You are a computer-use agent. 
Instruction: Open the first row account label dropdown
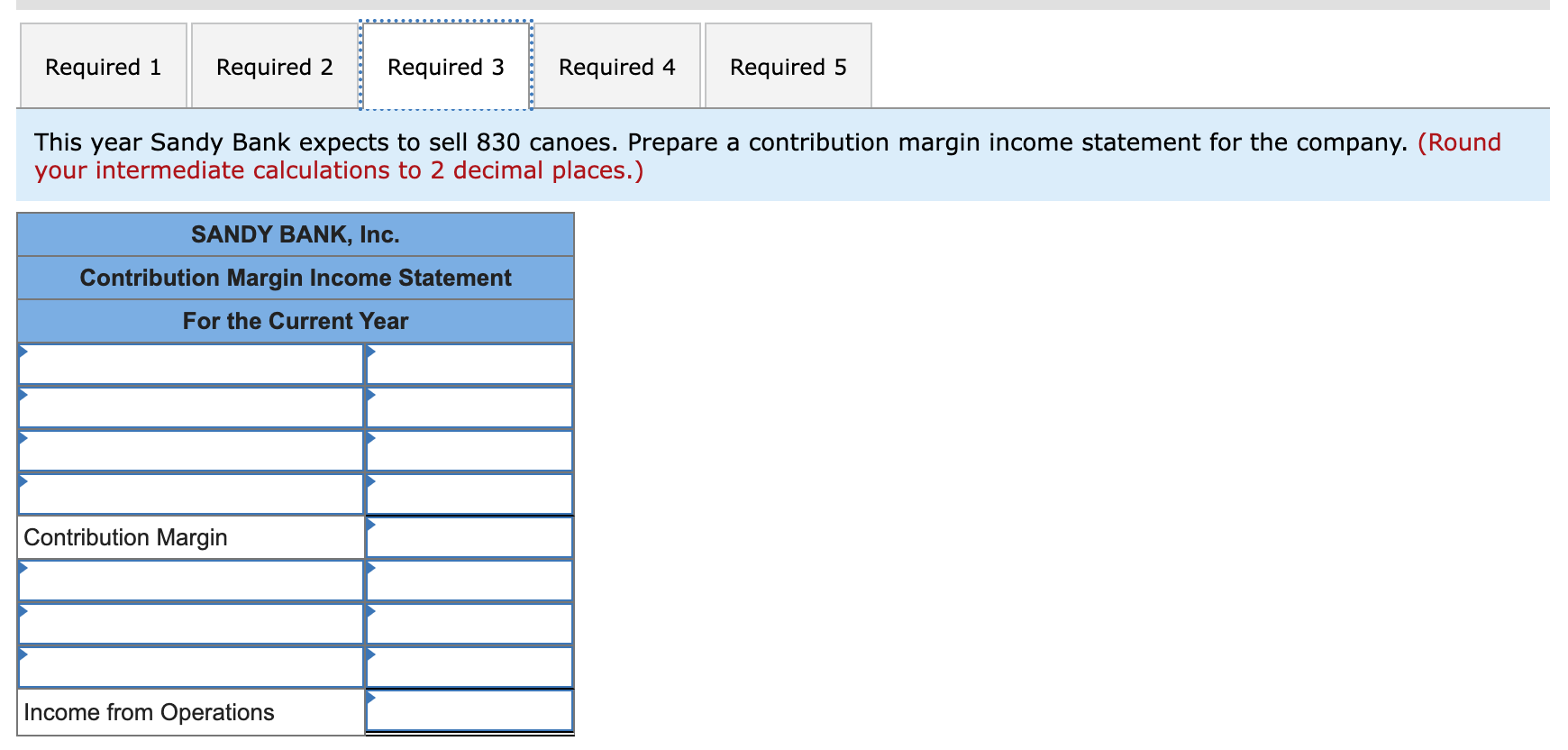[x=191, y=363]
